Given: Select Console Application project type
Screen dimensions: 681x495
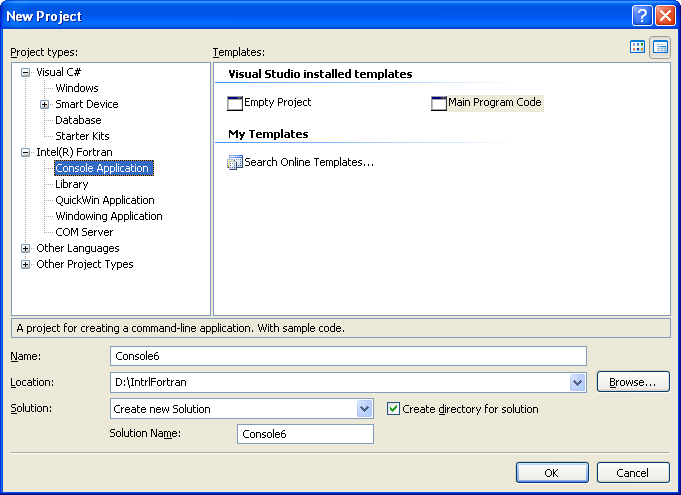Looking at the screenshot, I should (104, 168).
